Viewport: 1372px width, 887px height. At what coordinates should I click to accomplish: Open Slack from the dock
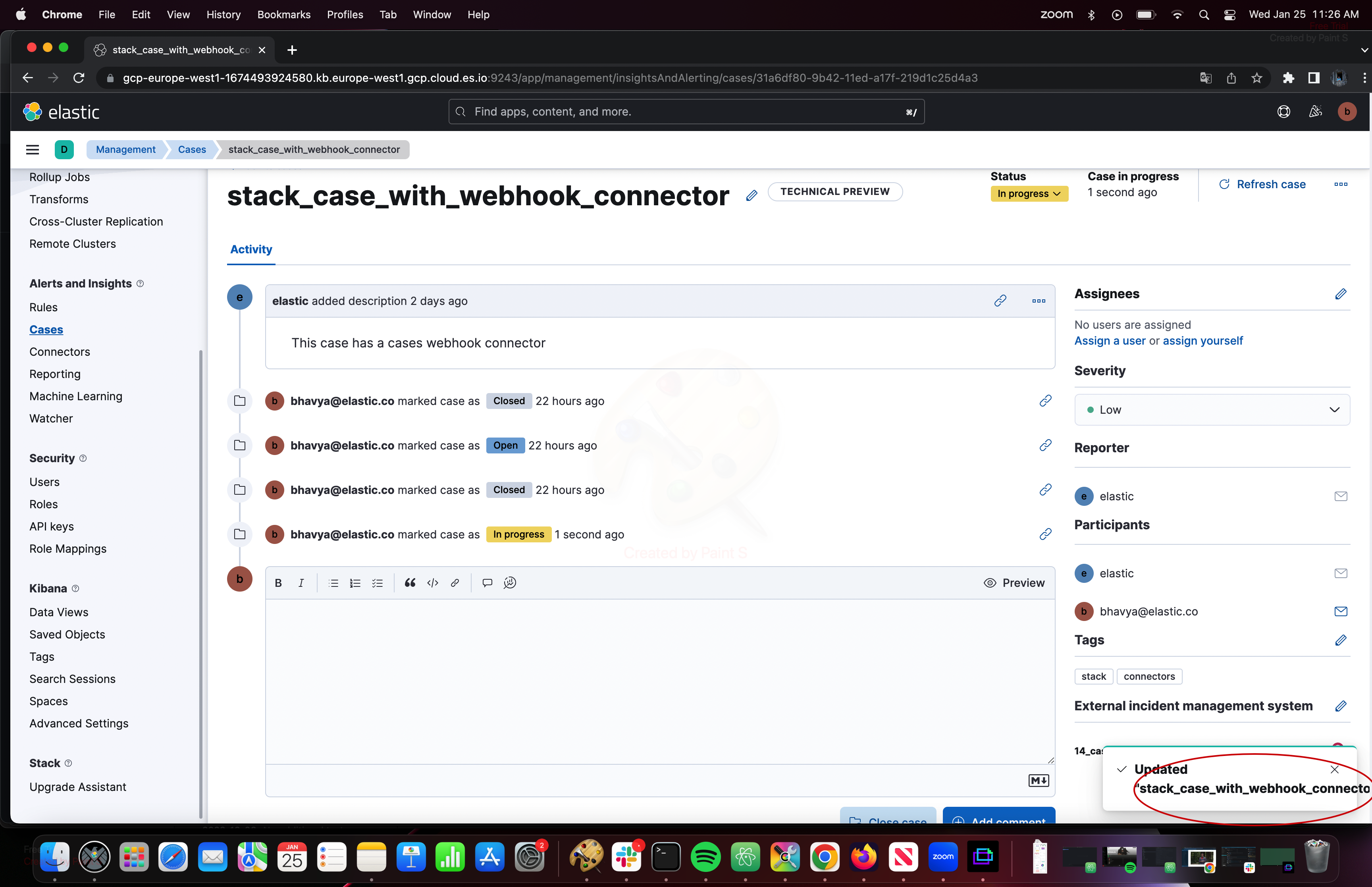626,857
